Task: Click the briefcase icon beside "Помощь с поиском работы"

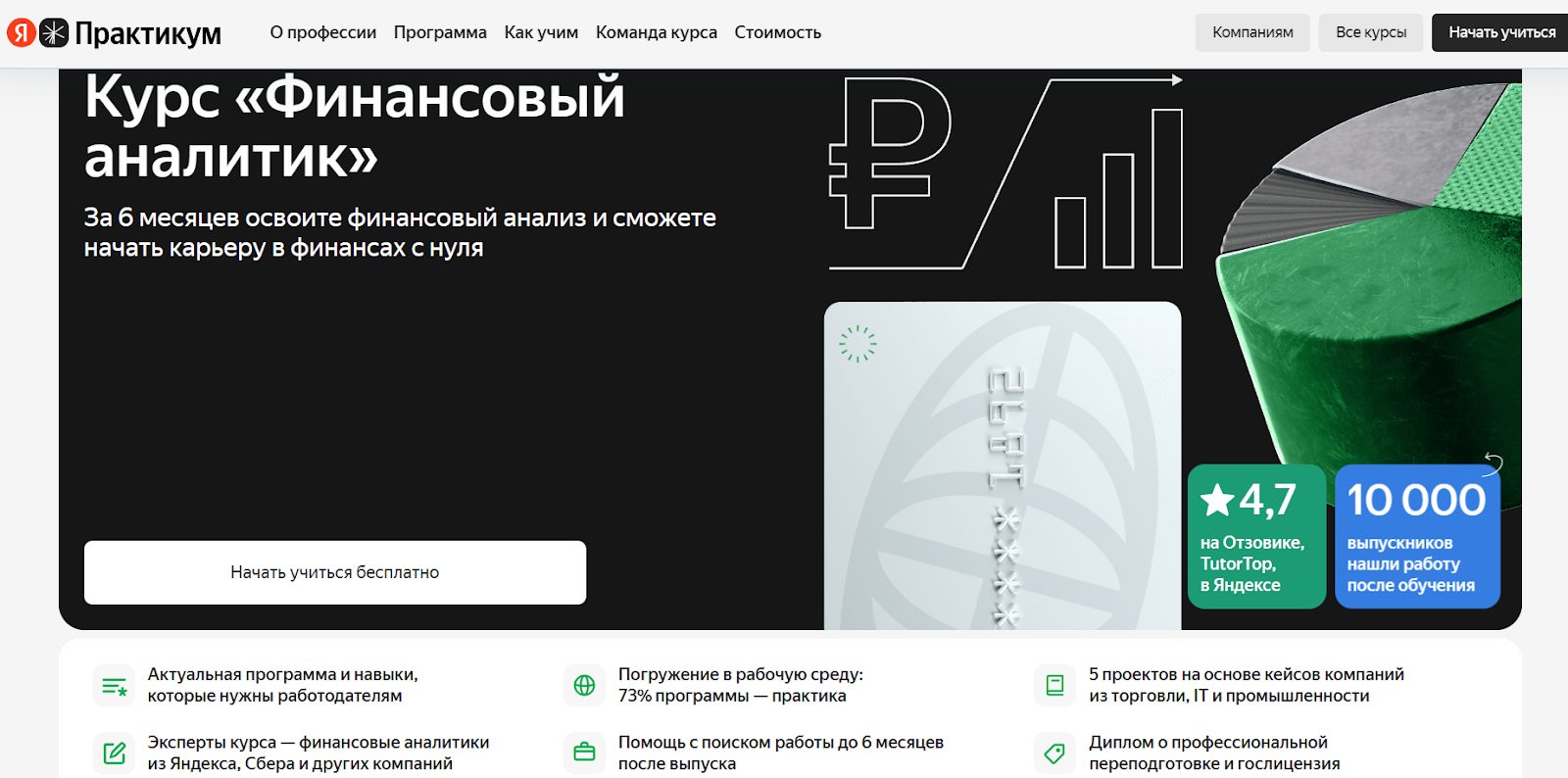Action: pos(585,753)
